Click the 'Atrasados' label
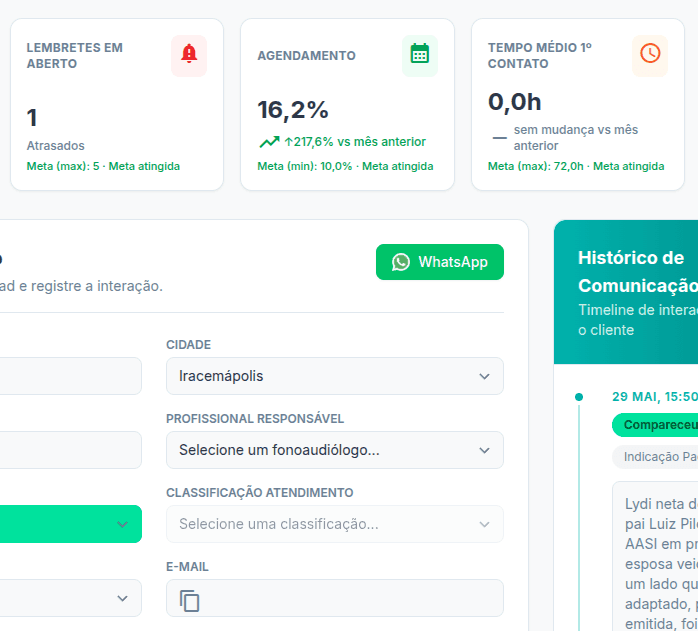The image size is (698, 631). pyautogui.click(x=56, y=146)
